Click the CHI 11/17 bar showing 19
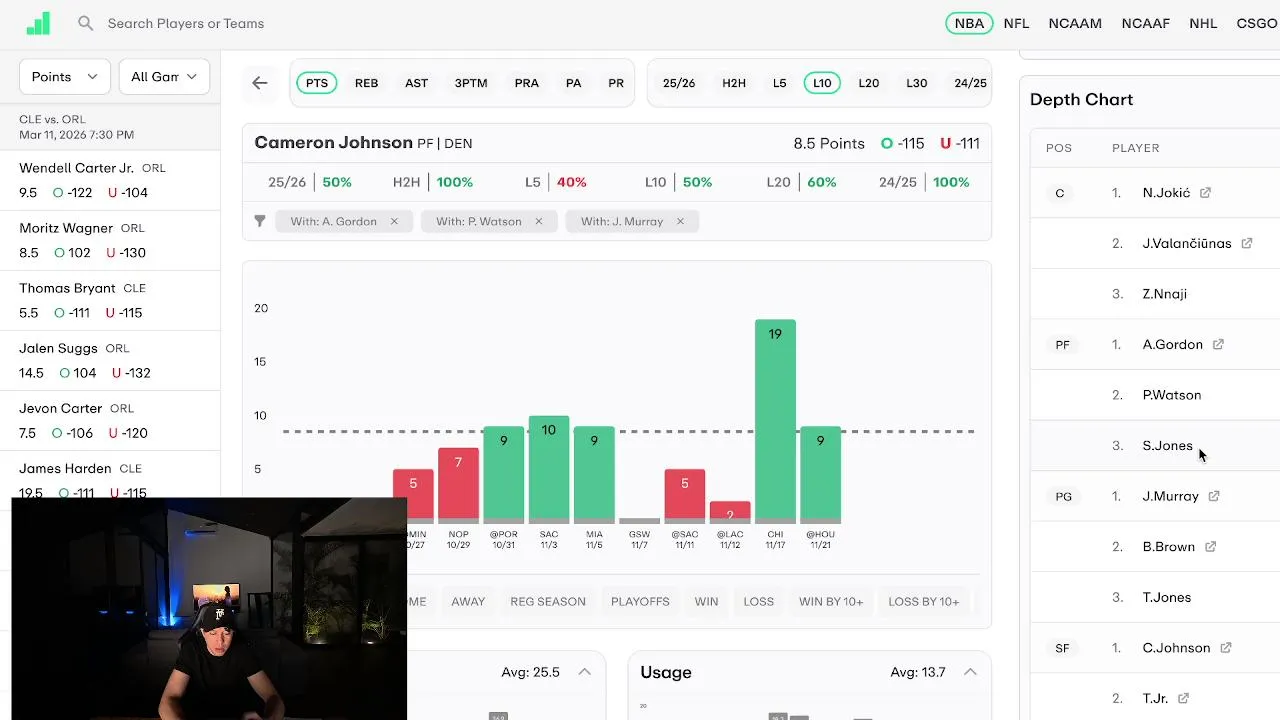This screenshot has height=720, width=1280. coord(775,421)
